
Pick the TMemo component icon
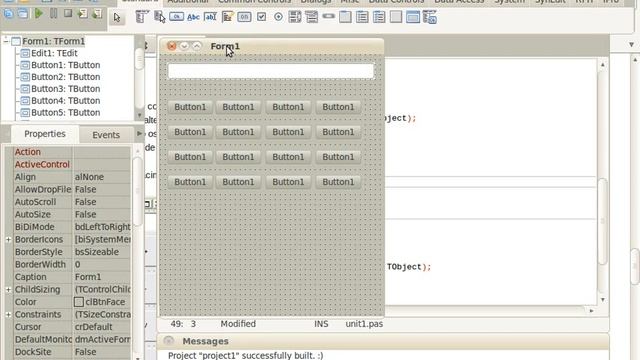(x=228, y=17)
